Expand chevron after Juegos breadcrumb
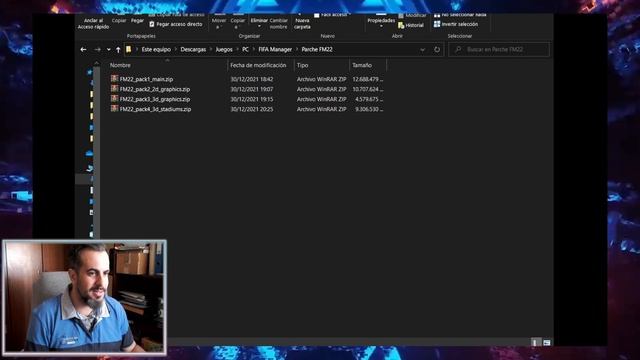Viewport: 640px width, 360px height. pos(237,49)
